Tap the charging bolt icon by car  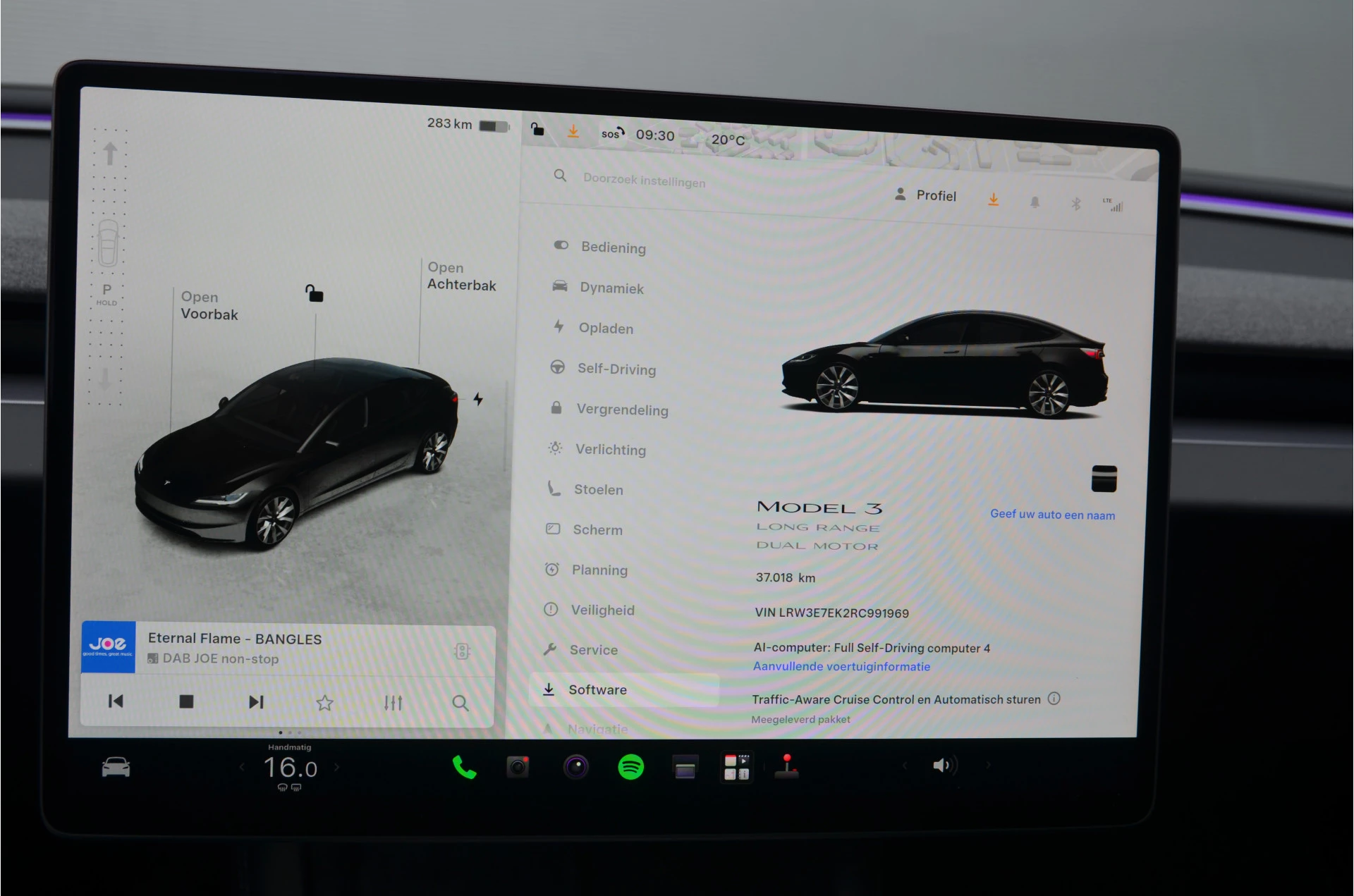tap(478, 399)
